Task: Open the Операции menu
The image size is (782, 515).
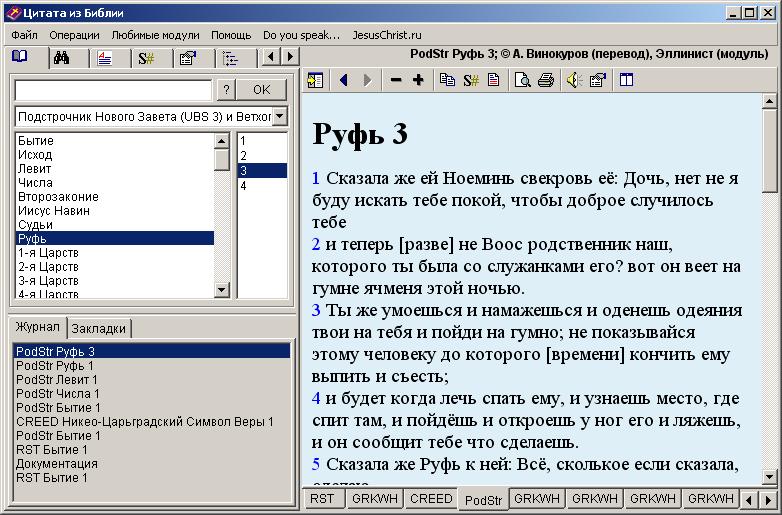Action: 74,34
